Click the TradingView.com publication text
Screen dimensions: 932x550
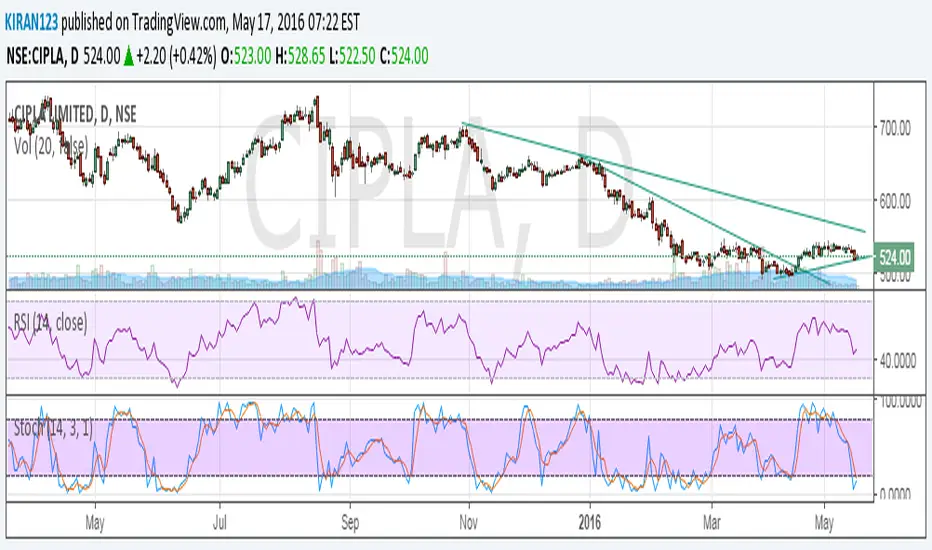pos(179,23)
